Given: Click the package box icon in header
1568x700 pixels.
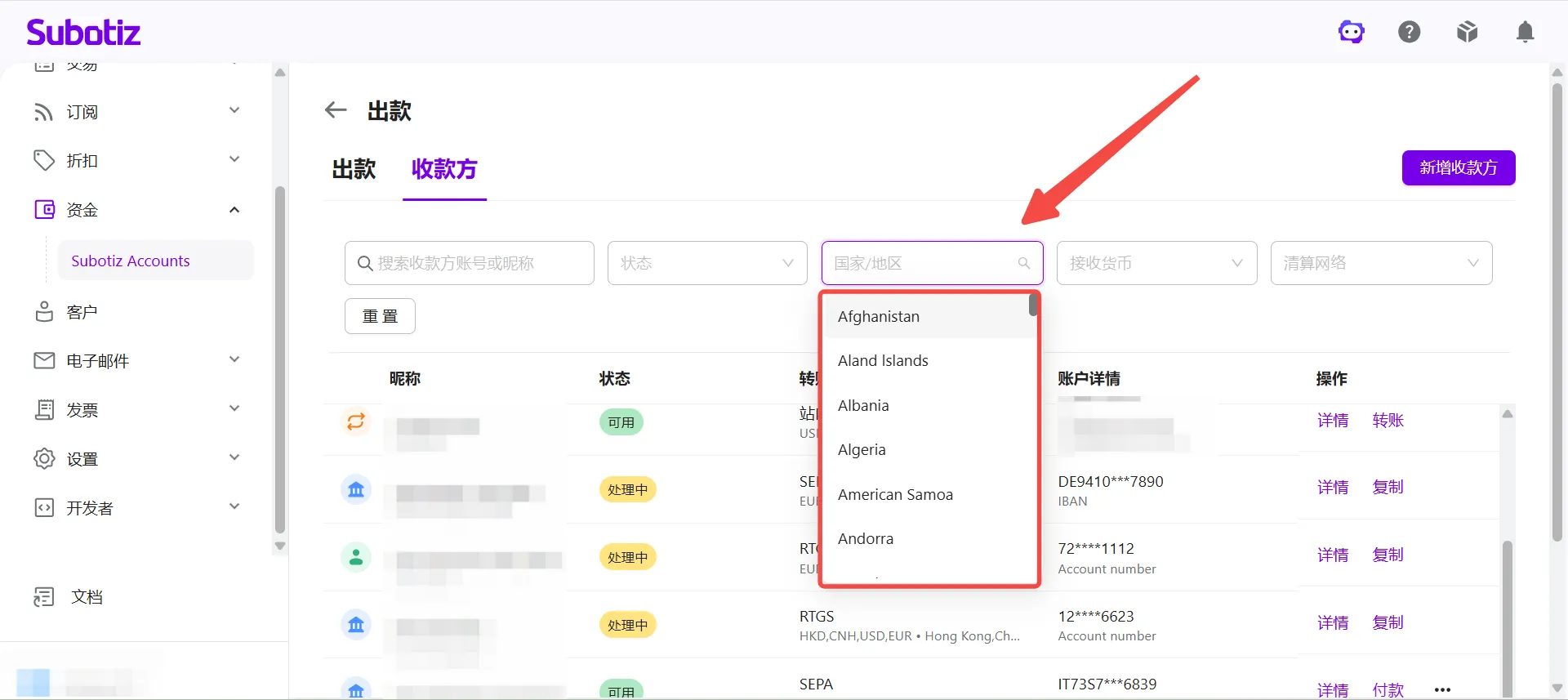Looking at the screenshot, I should click(x=1467, y=32).
